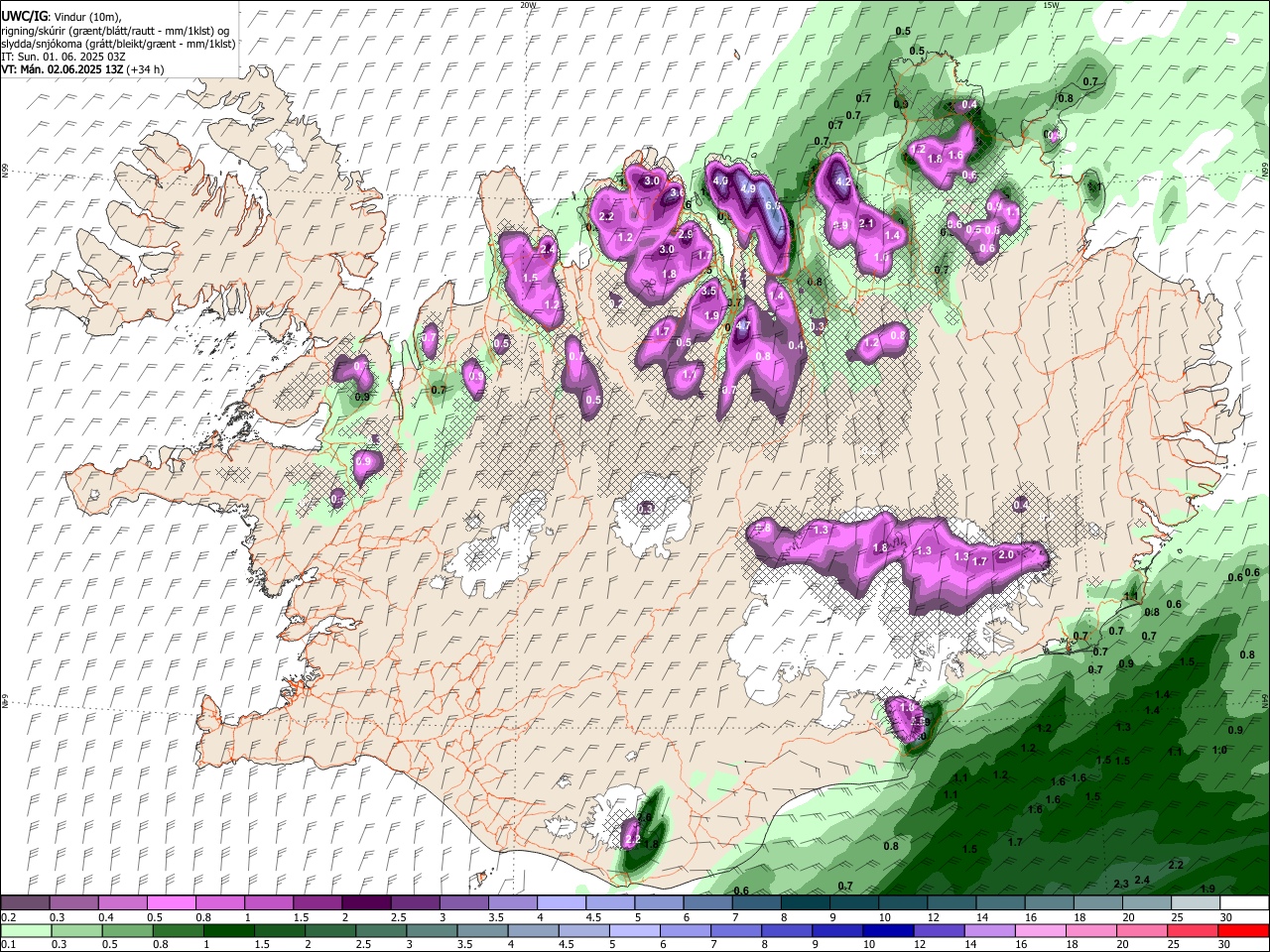Click the 15W longitude label on top edge
Screen dimensions: 1270x952
1051,5
